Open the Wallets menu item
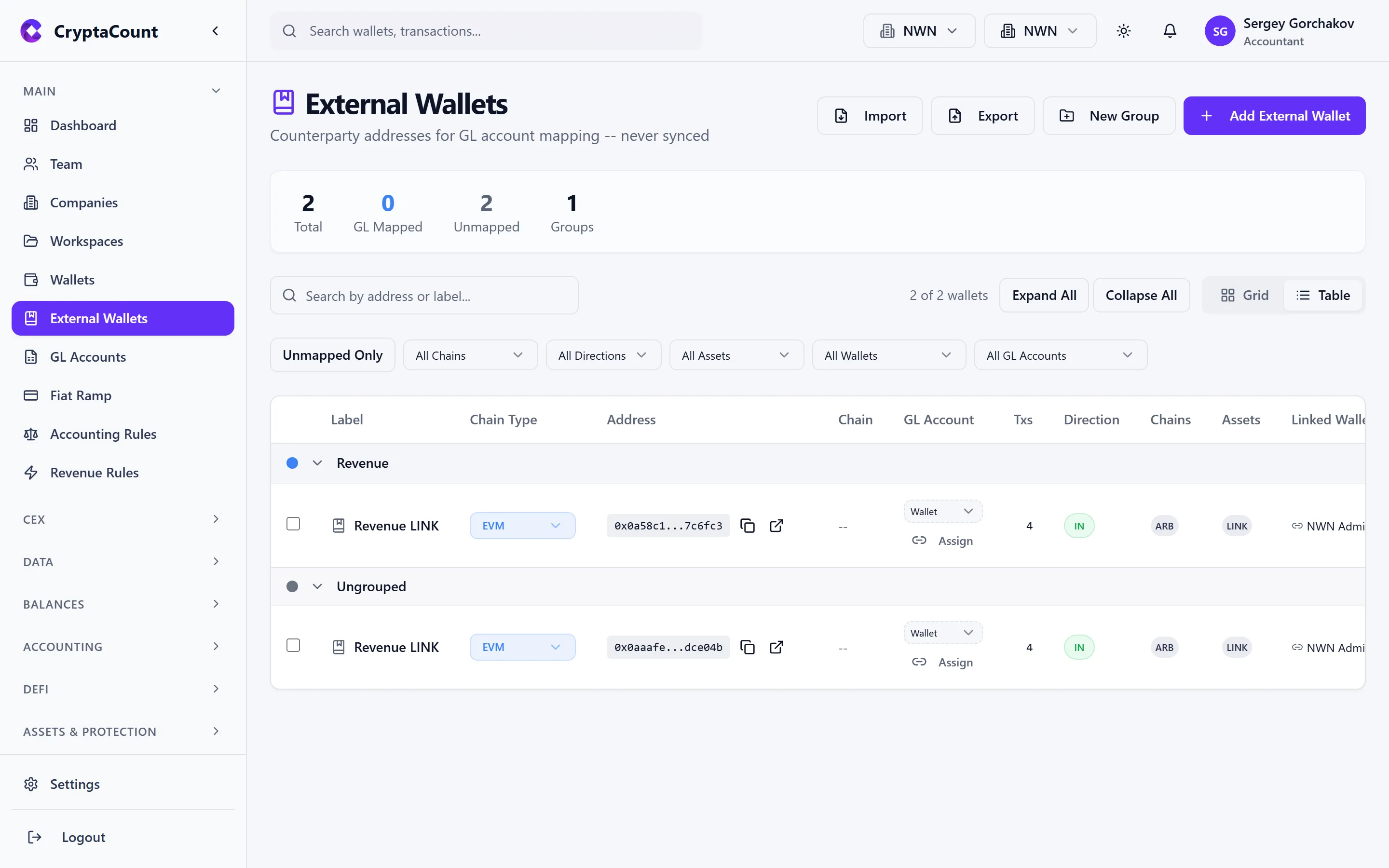This screenshot has height=868, width=1389. pyautogui.click(x=72, y=280)
